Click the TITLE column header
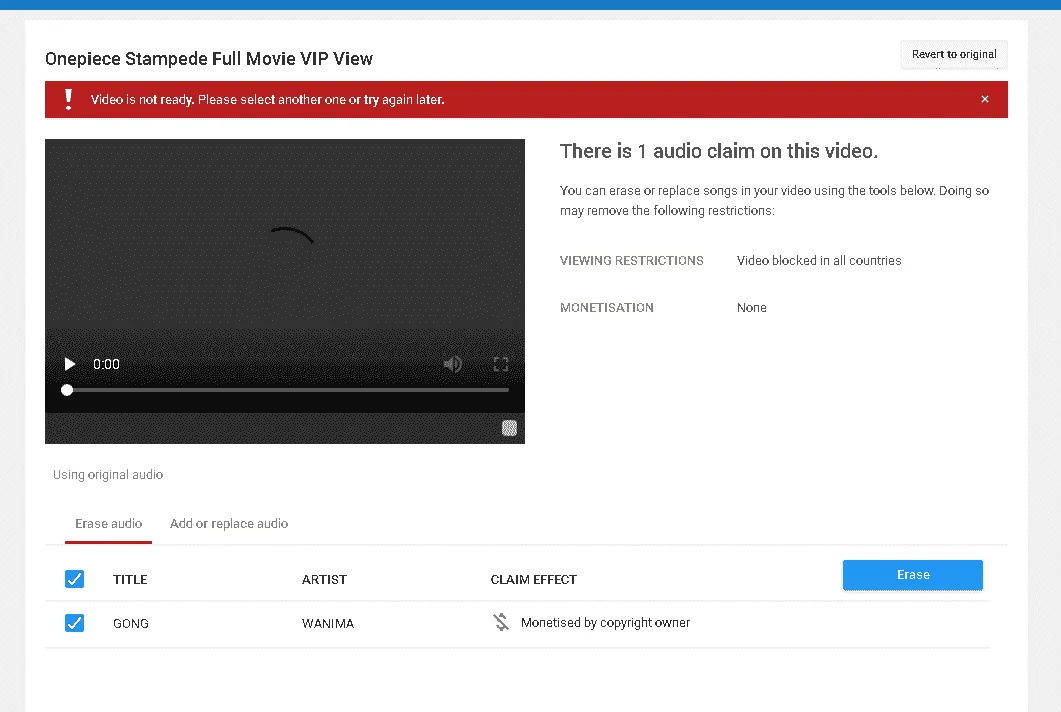 pos(130,579)
